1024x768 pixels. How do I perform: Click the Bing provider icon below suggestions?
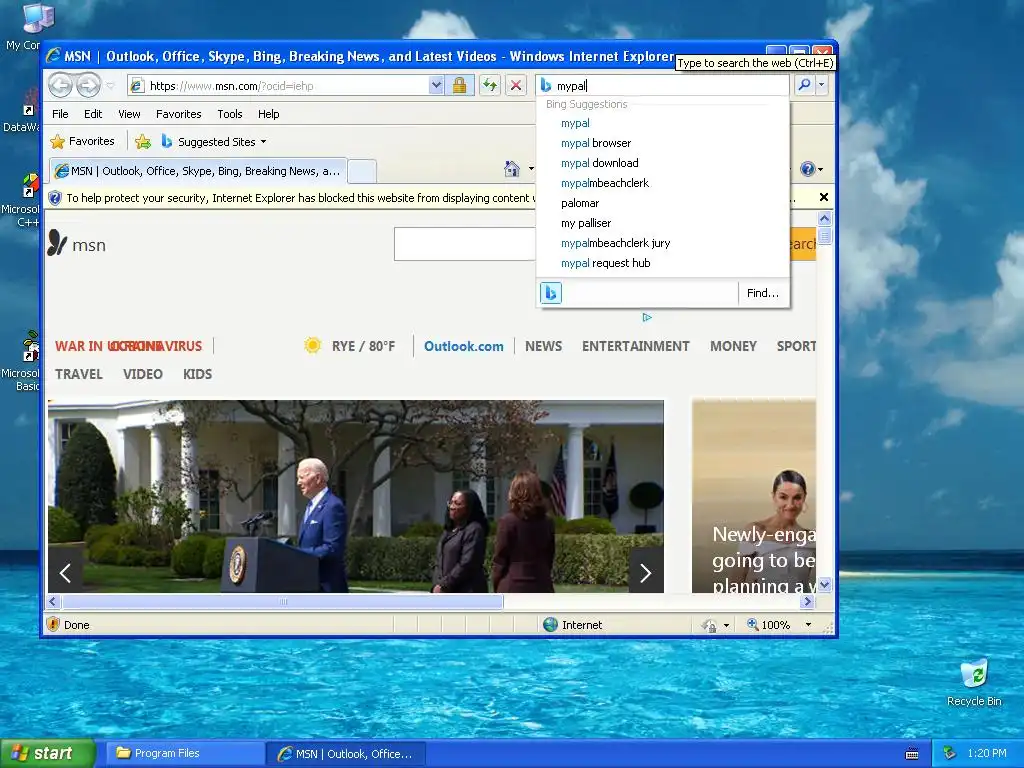click(x=551, y=293)
